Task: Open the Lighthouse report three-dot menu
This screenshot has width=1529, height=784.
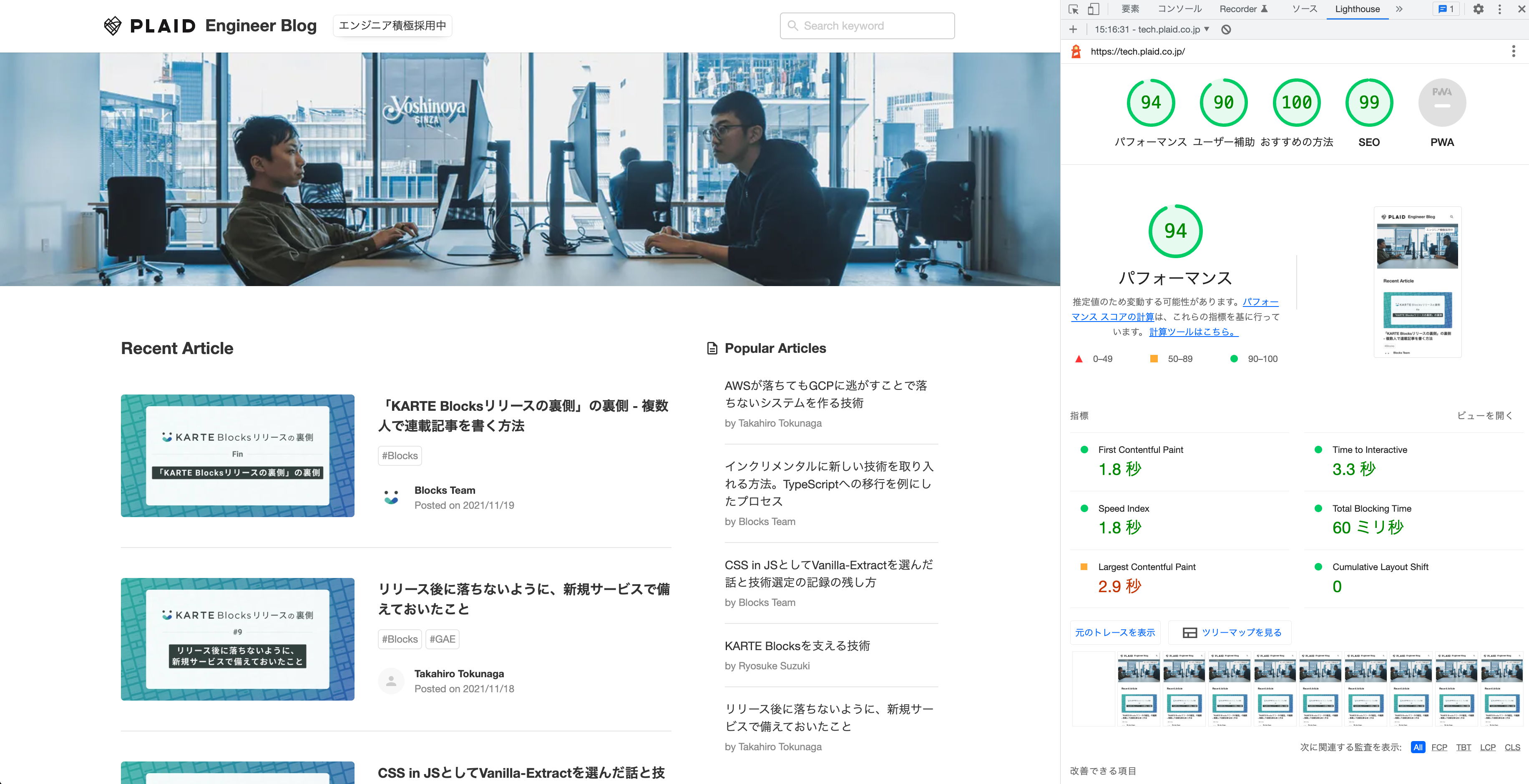Action: pos(1513,52)
